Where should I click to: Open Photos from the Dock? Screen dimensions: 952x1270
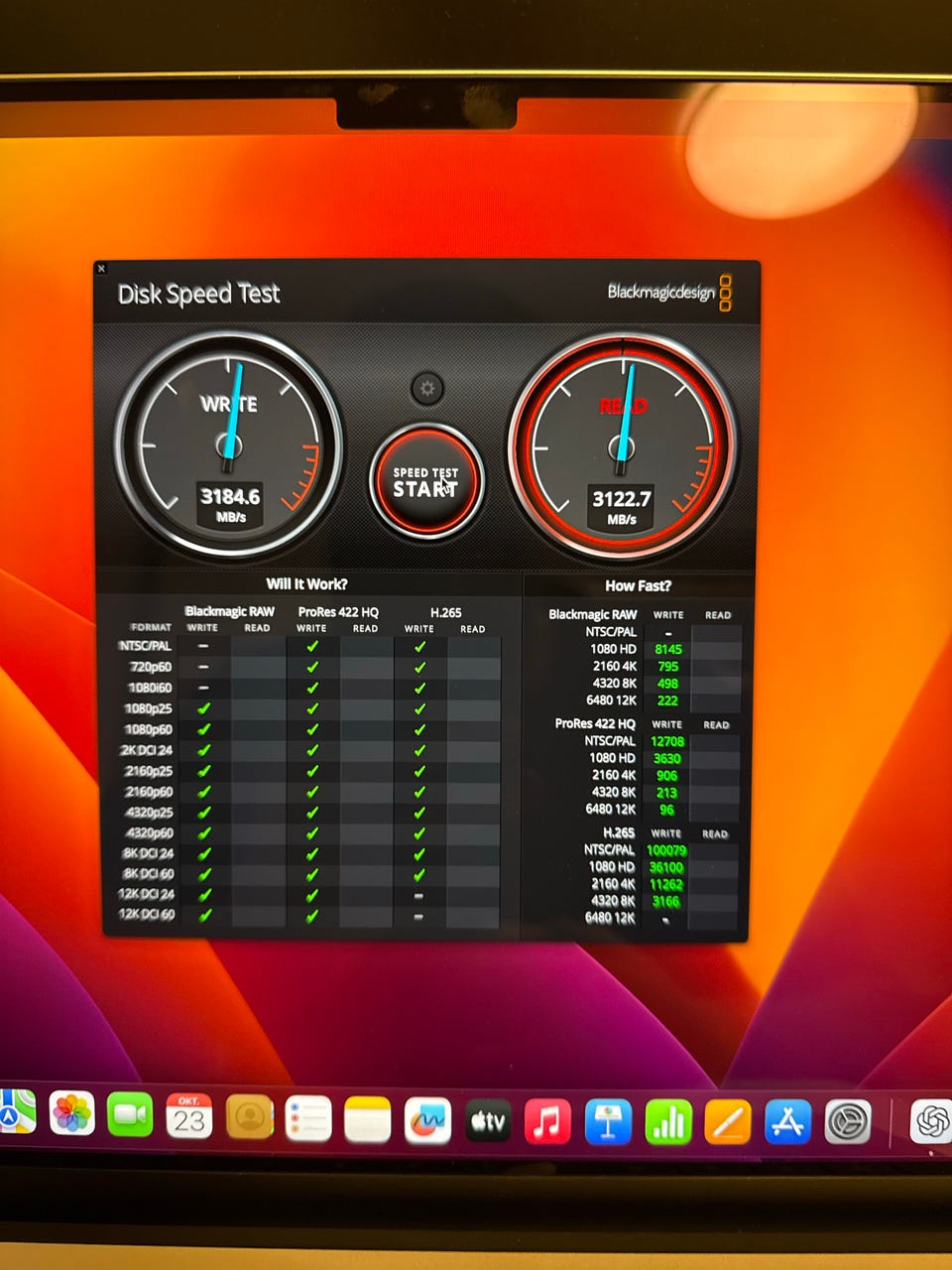(71, 1114)
